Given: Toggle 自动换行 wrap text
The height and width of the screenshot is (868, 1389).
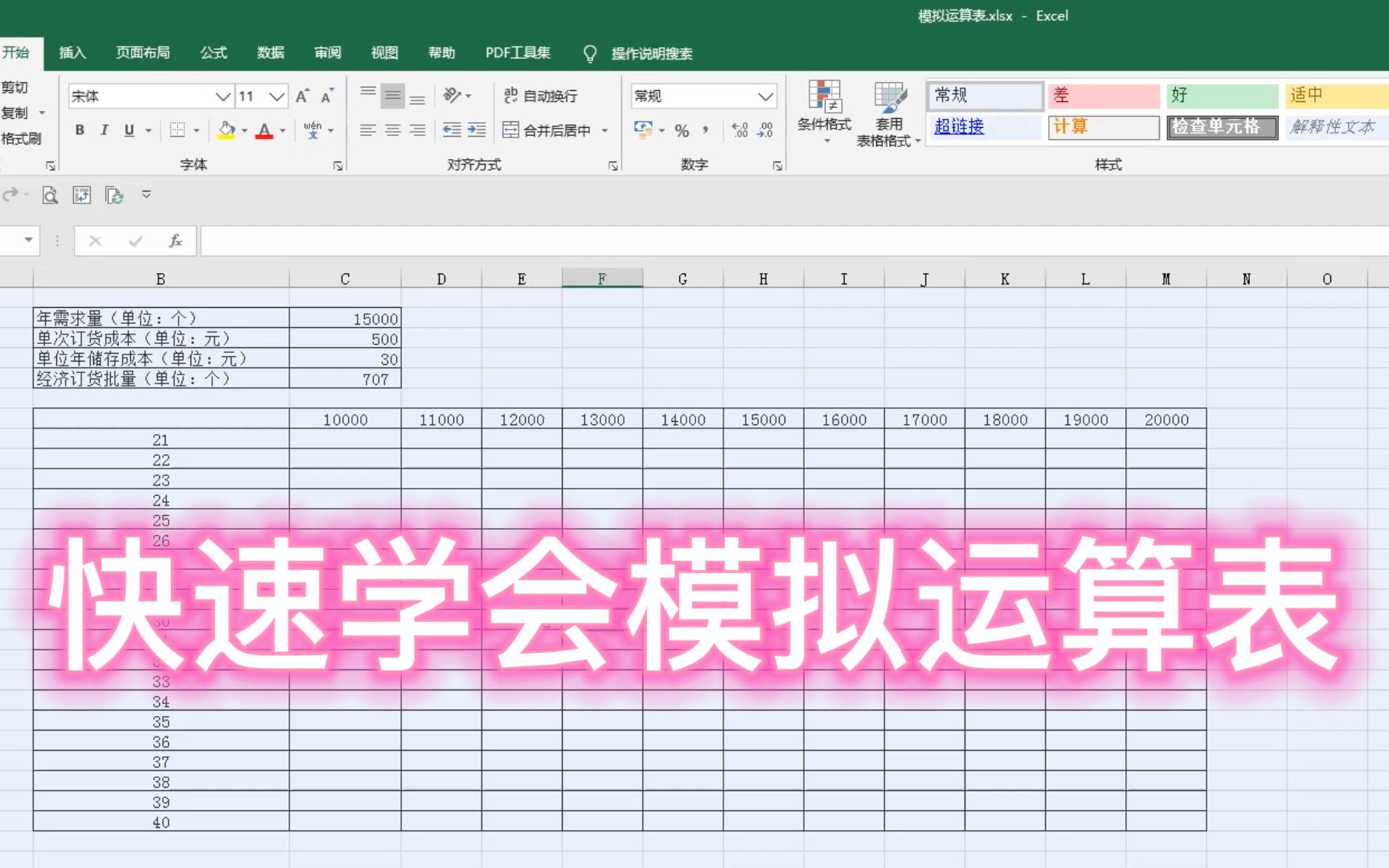Looking at the screenshot, I should click(x=540, y=96).
